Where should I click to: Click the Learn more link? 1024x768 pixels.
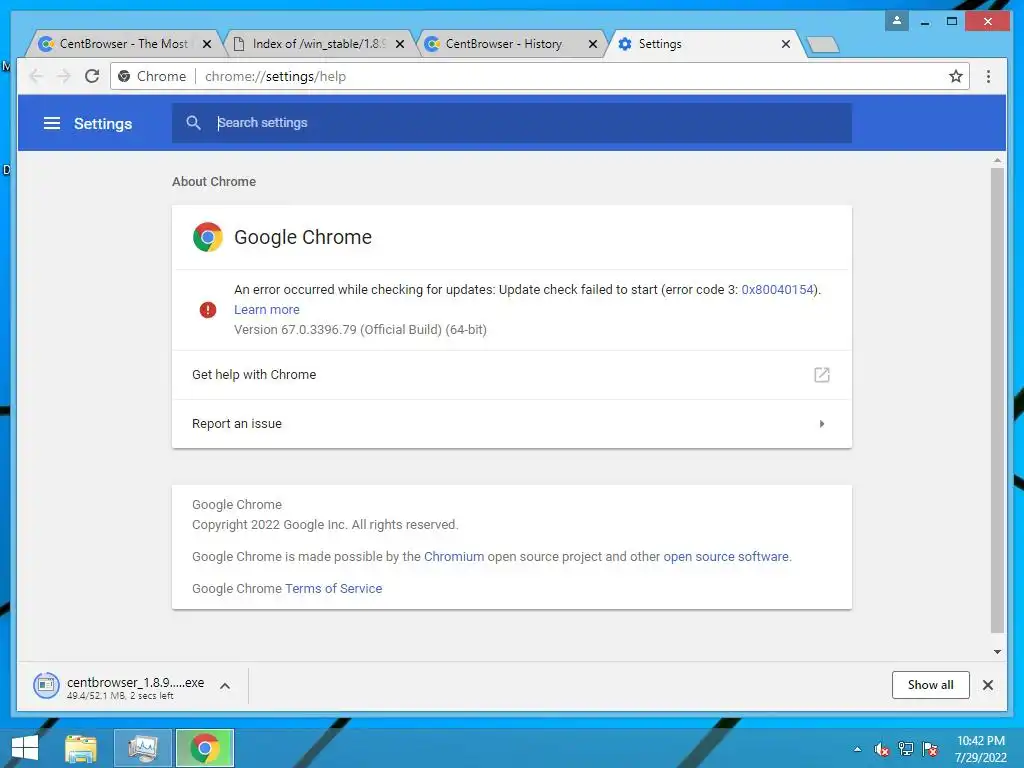266,310
